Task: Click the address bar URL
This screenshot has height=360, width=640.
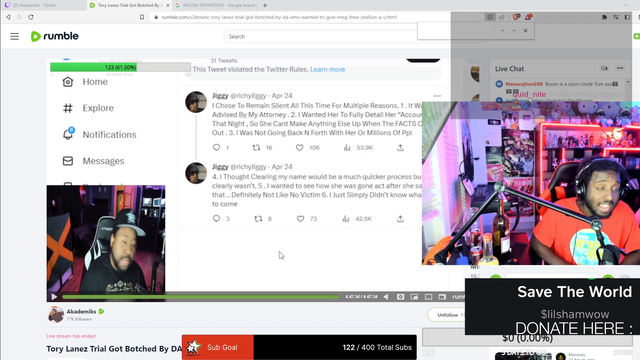Action: click(279, 17)
